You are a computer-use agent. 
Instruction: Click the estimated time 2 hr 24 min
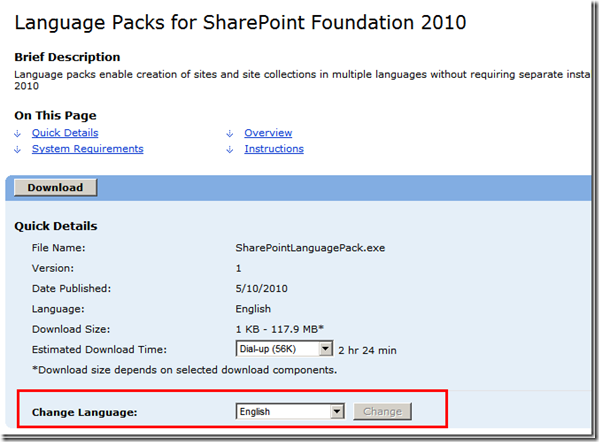coord(367,350)
